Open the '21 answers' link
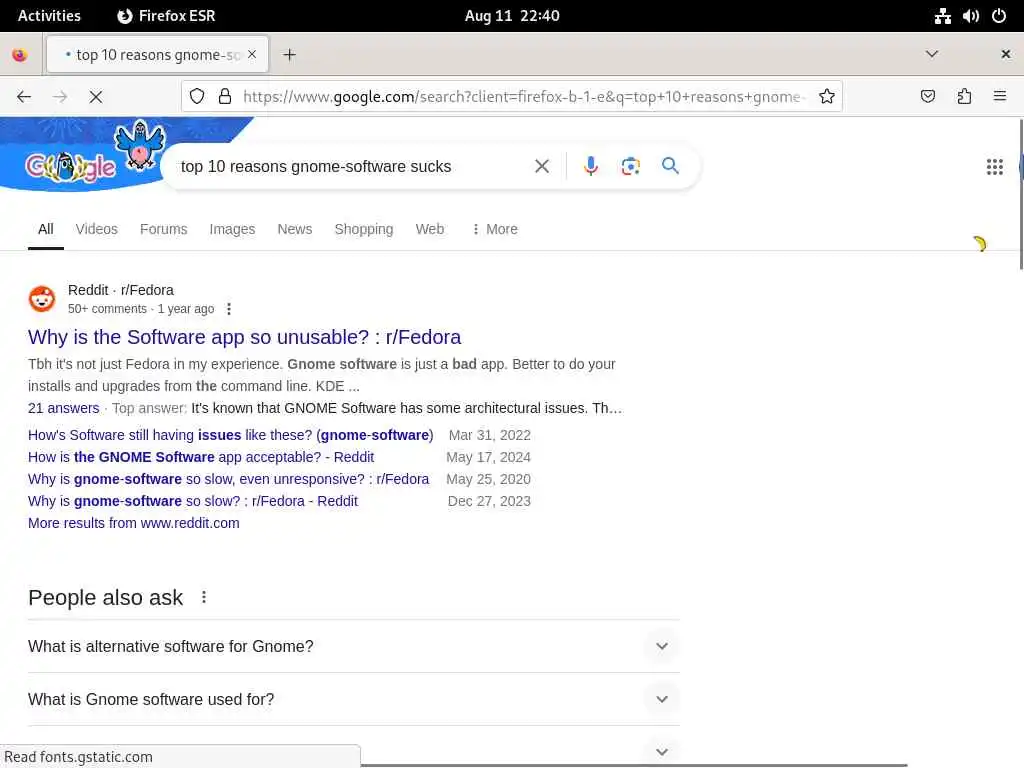Image resolution: width=1024 pixels, height=768 pixels. pos(63,408)
